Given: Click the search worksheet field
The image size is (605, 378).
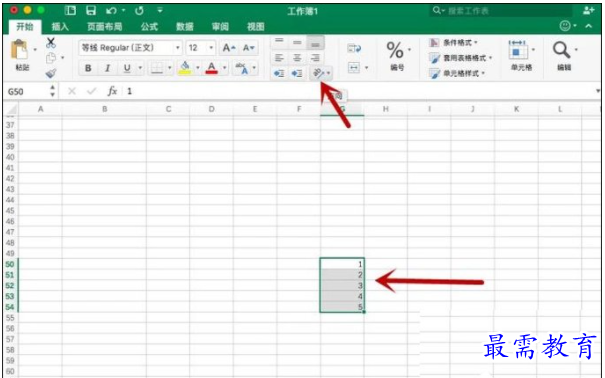Looking at the screenshot, I should pyautogui.click(x=502, y=10).
